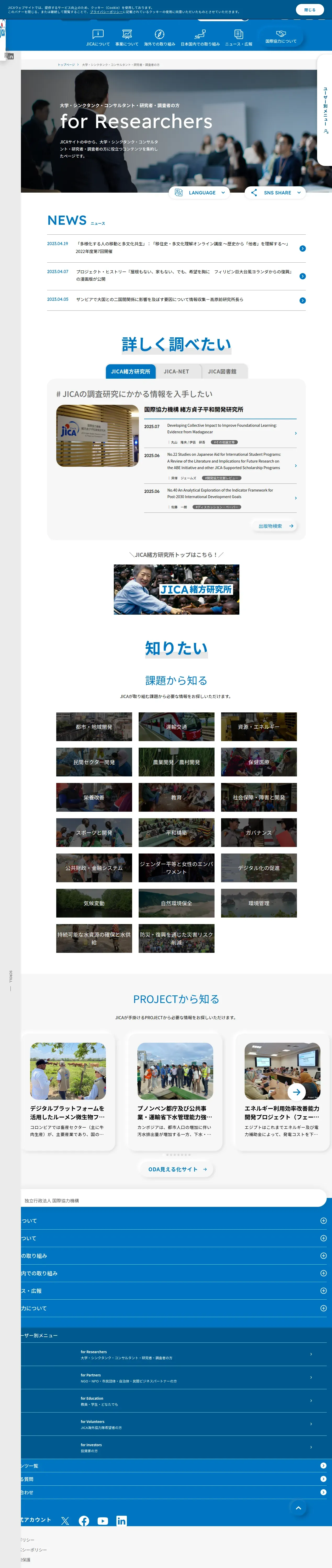Open the 事業について nav icon
This screenshot has height=1568, width=332.
[x=127, y=34]
